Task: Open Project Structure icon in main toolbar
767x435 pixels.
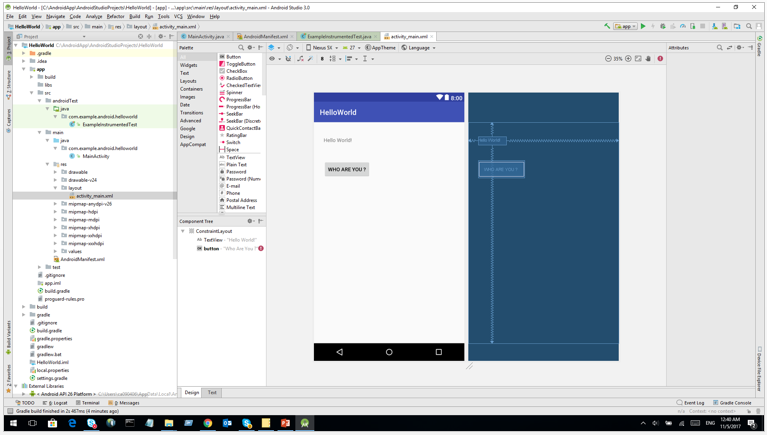Action: pyautogui.click(x=737, y=26)
